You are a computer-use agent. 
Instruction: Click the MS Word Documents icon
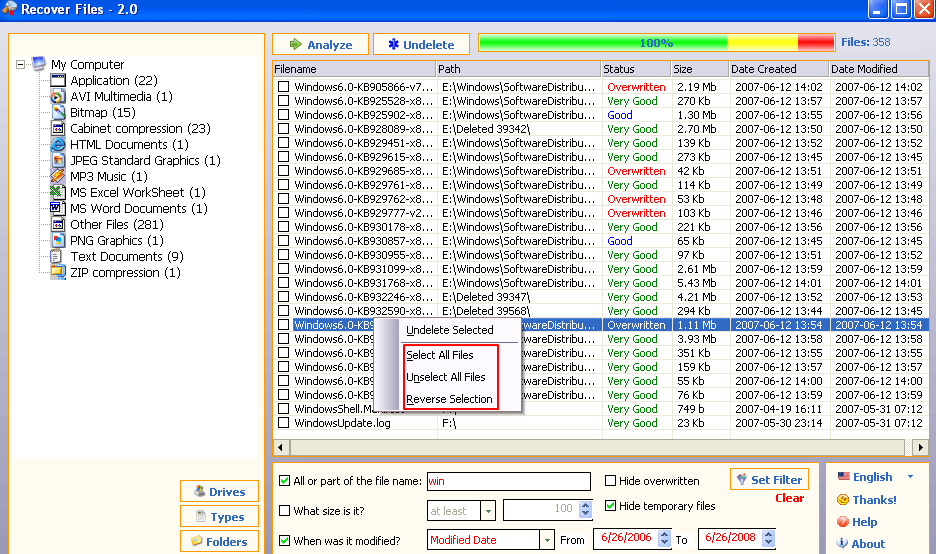click(58, 208)
